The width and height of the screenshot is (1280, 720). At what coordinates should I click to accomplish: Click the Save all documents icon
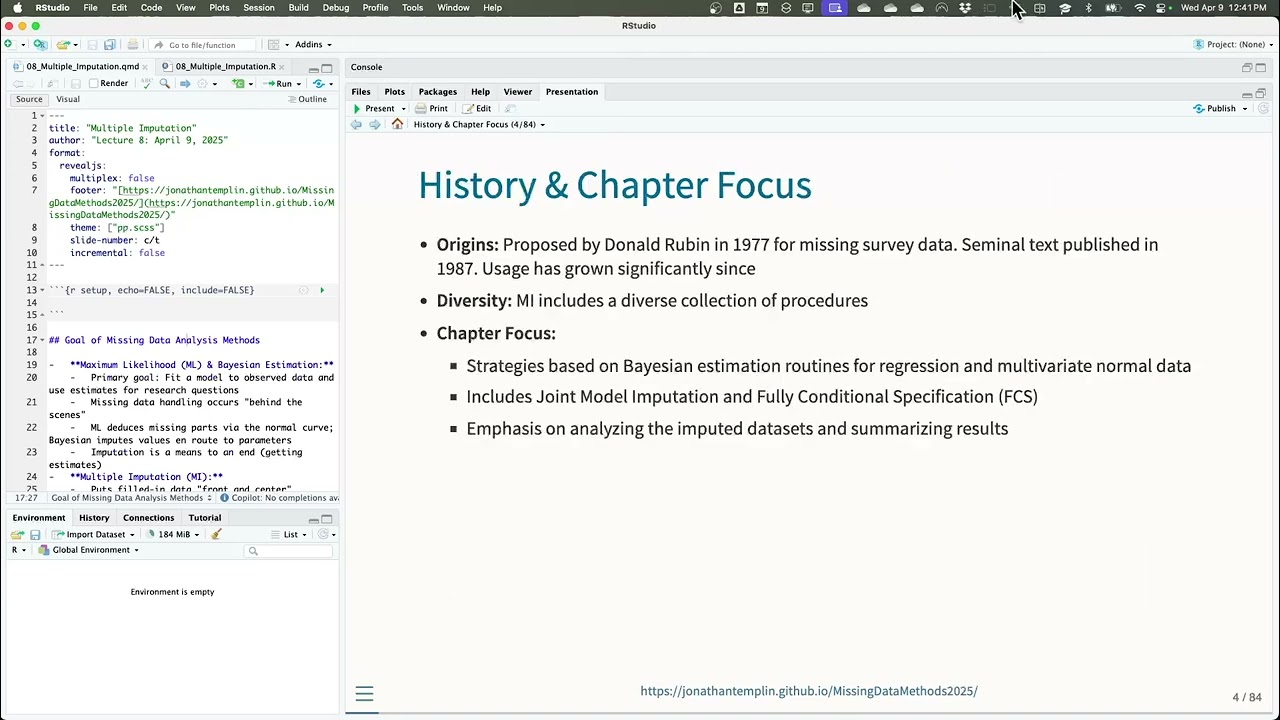pos(110,44)
